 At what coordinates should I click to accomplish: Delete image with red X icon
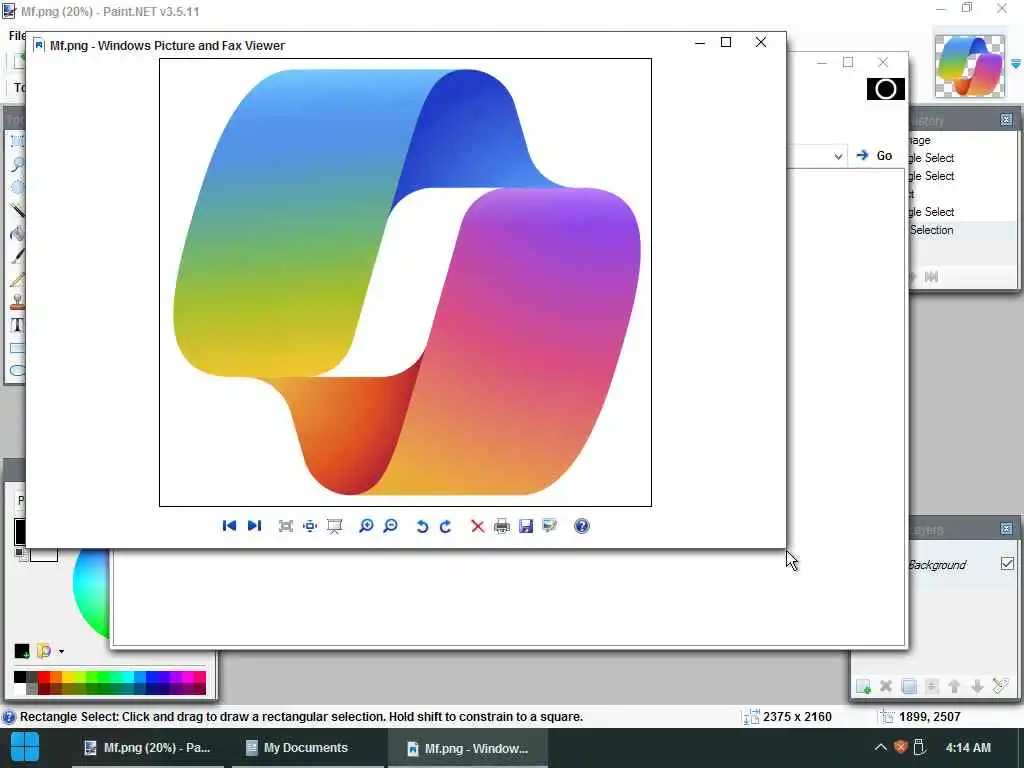click(477, 526)
